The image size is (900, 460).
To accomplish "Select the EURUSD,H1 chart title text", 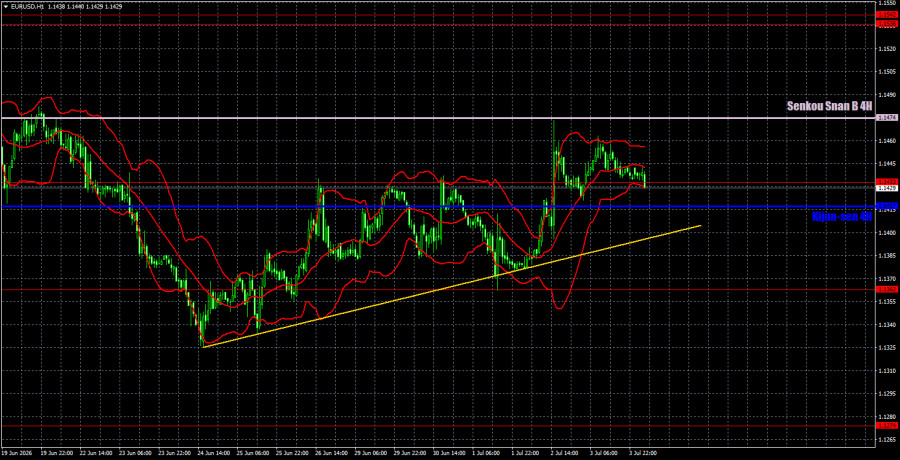I will [x=22, y=4].
